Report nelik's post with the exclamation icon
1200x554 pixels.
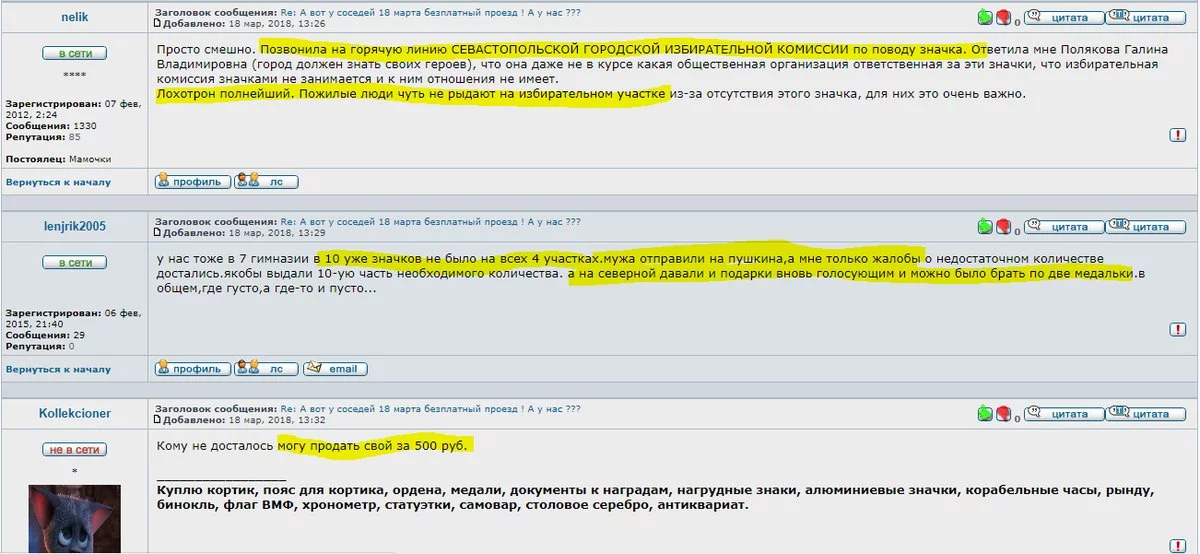(1177, 135)
